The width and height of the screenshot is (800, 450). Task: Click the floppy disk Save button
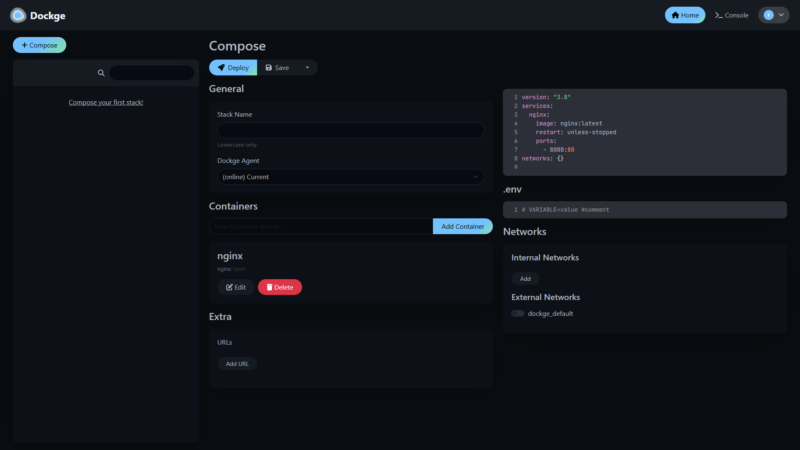click(277, 67)
